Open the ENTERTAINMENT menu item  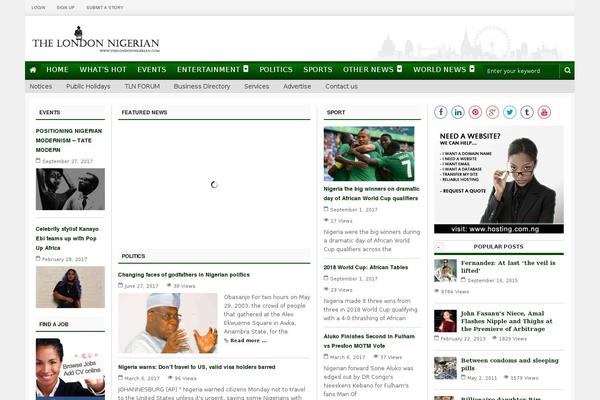[208, 70]
